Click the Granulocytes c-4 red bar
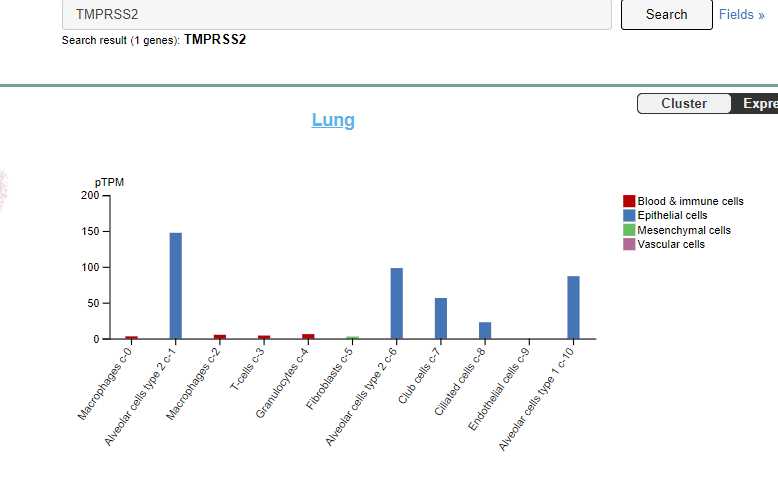 click(308, 337)
